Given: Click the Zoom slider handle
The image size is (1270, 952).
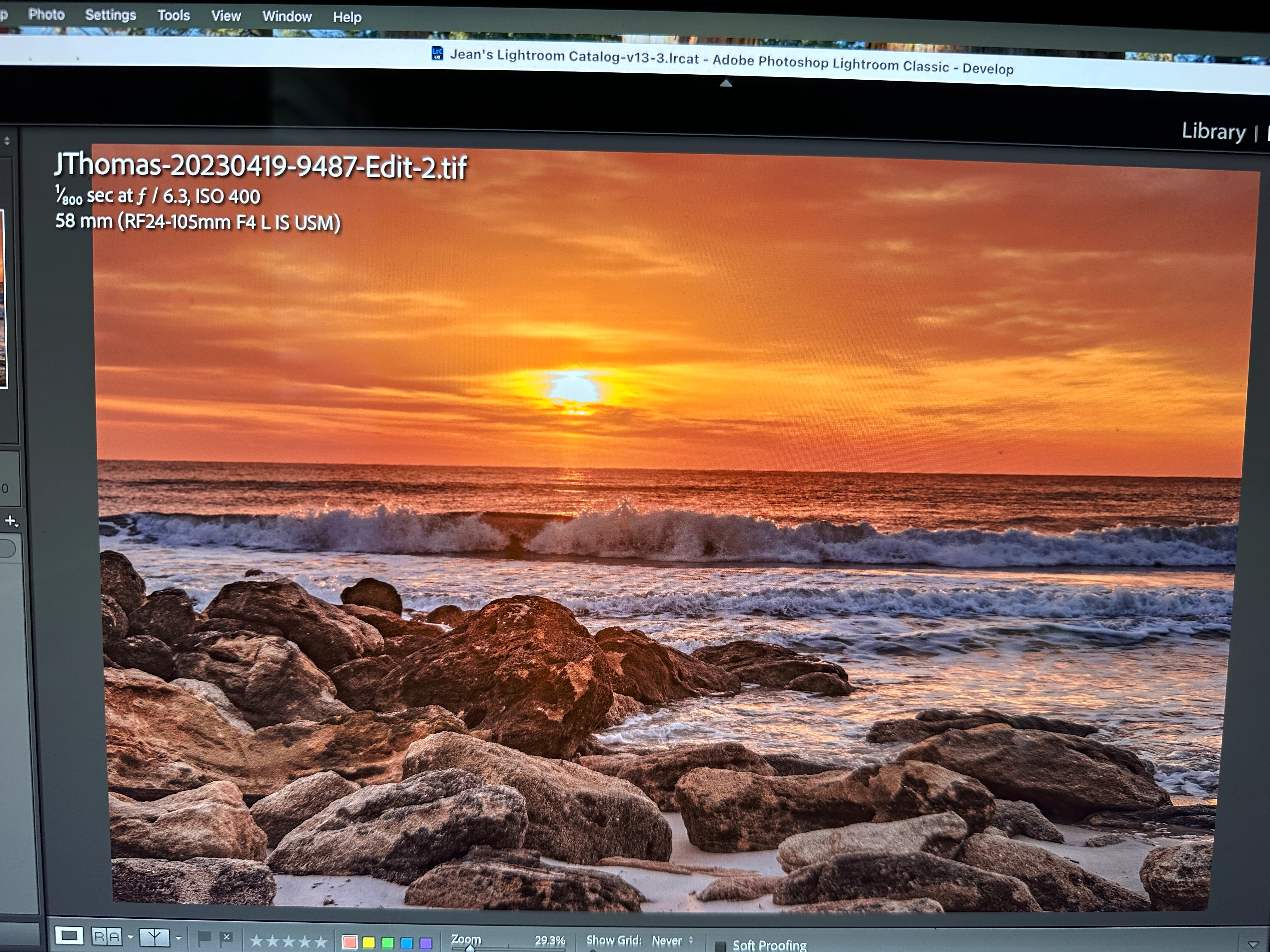Looking at the screenshot, I should pos(470,948).
